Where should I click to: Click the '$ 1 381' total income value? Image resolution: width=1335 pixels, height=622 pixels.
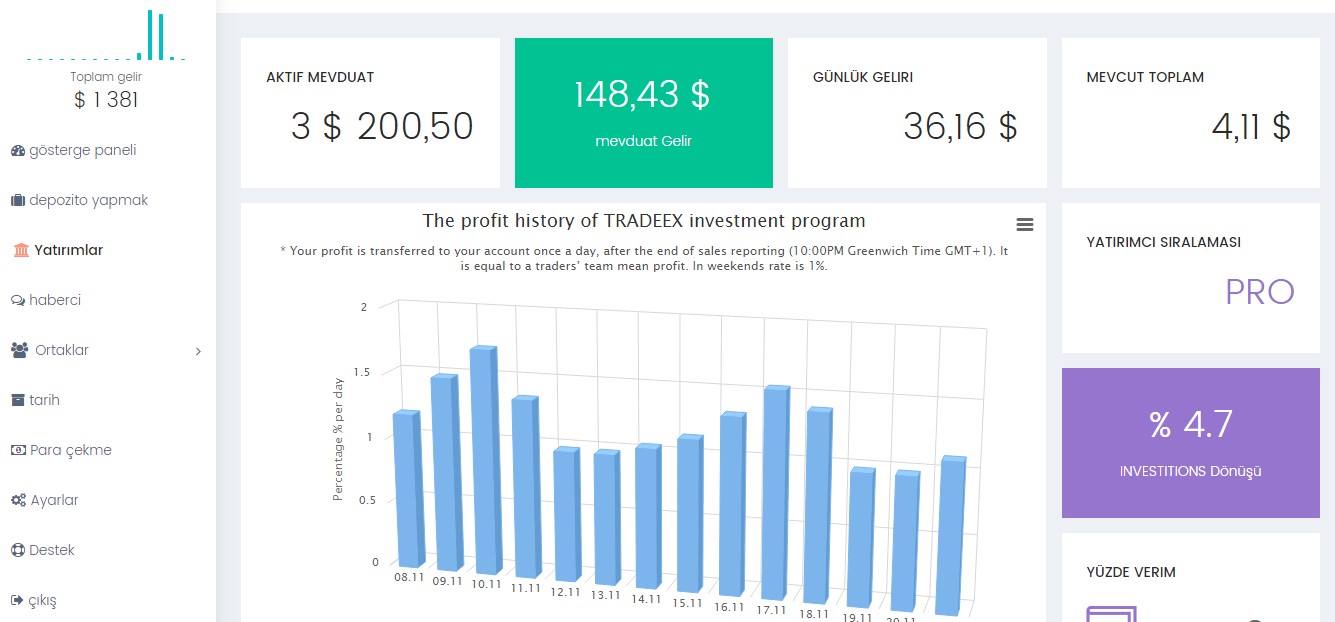tap(106, 100)
